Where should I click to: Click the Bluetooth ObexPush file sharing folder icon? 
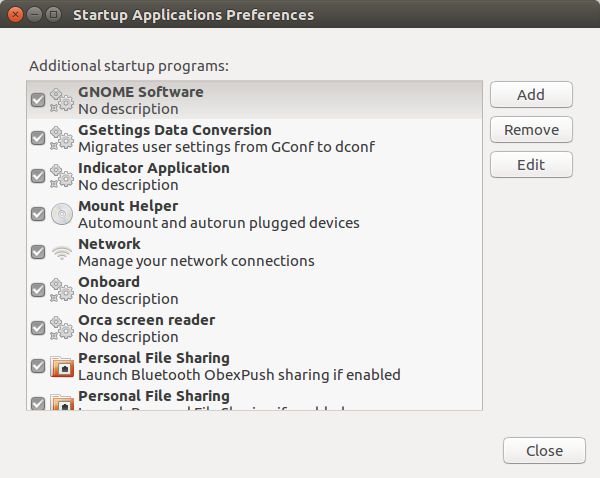(x=62, y=366)
